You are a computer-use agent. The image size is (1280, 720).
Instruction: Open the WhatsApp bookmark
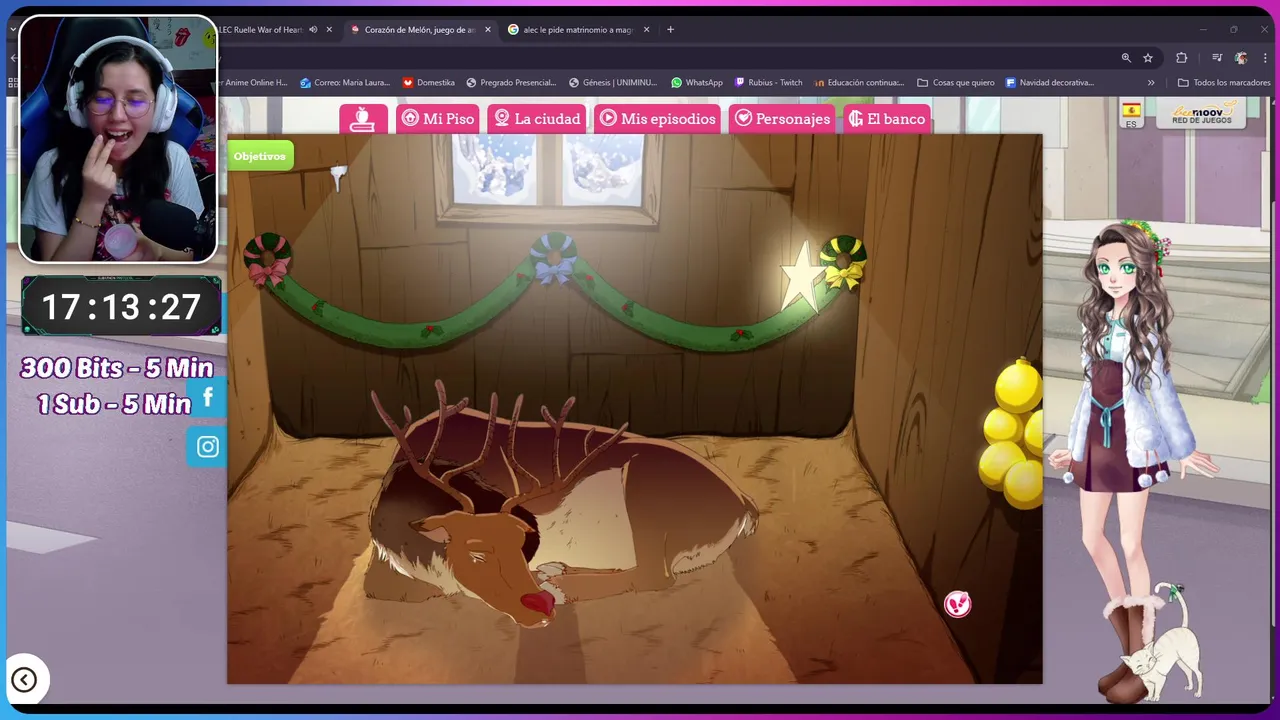[697, 83]
